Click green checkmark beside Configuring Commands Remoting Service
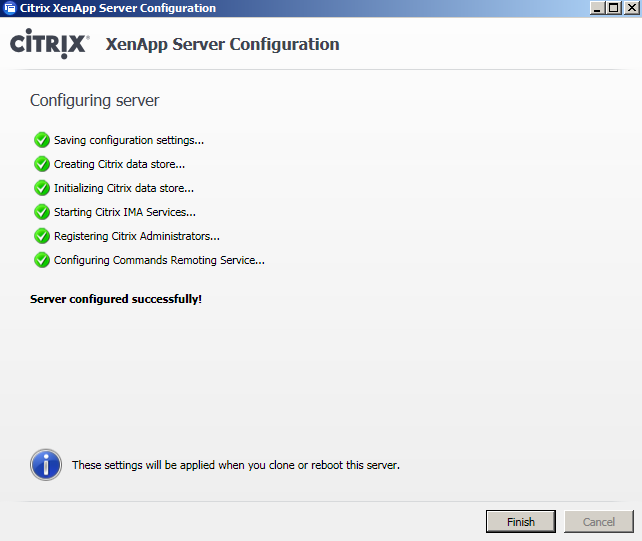 click(x=42, y=260)
